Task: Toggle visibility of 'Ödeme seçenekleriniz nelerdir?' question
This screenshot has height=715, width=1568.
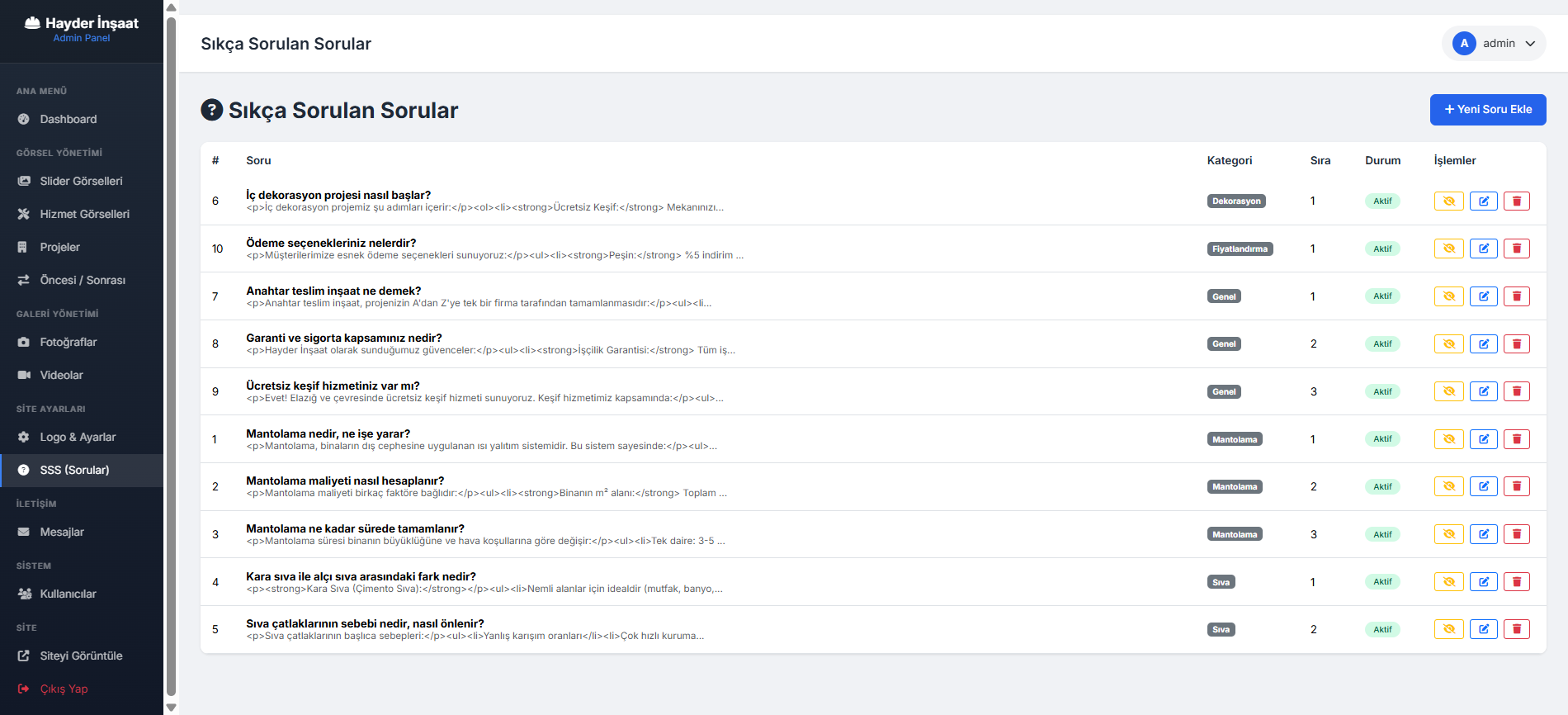Action: (x=1448, y=249)
